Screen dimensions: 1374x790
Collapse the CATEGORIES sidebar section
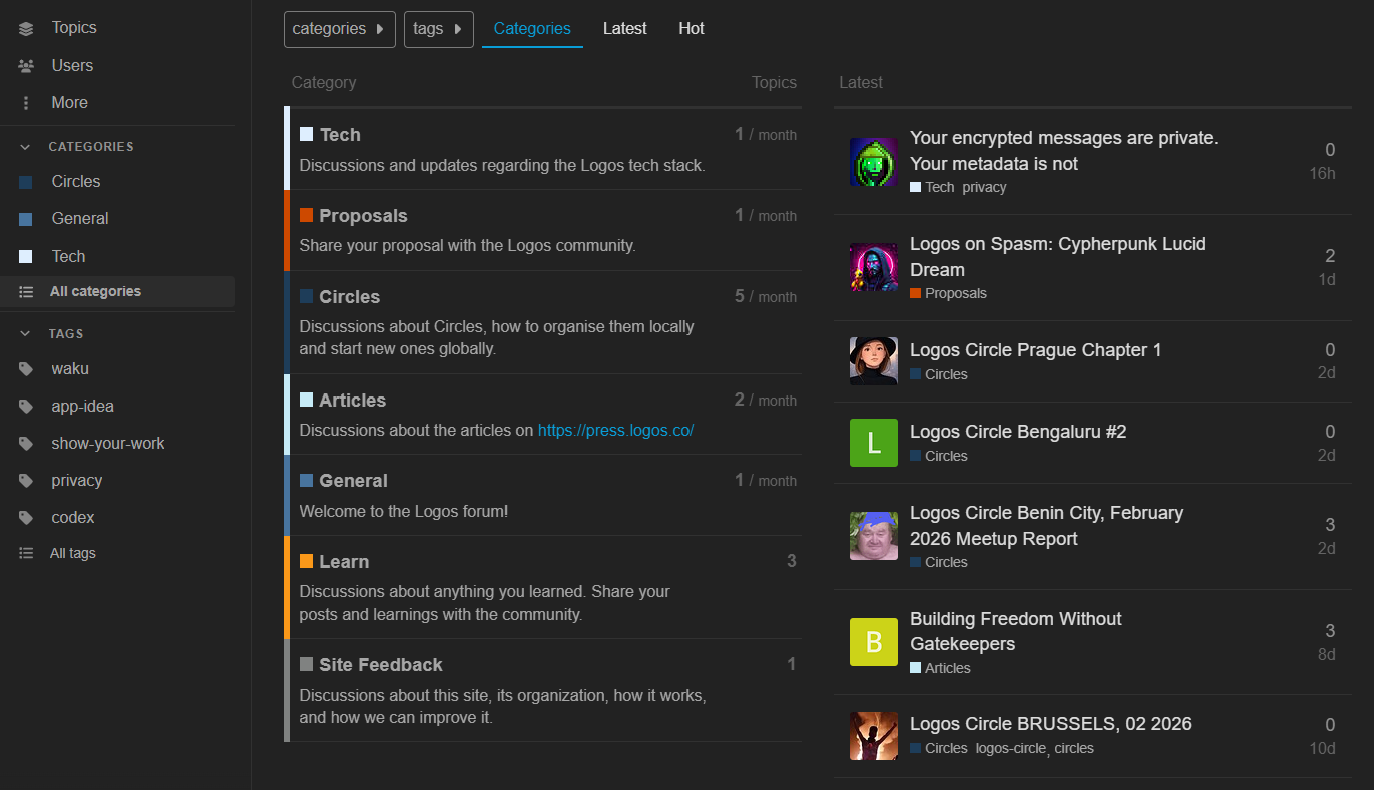26,147
